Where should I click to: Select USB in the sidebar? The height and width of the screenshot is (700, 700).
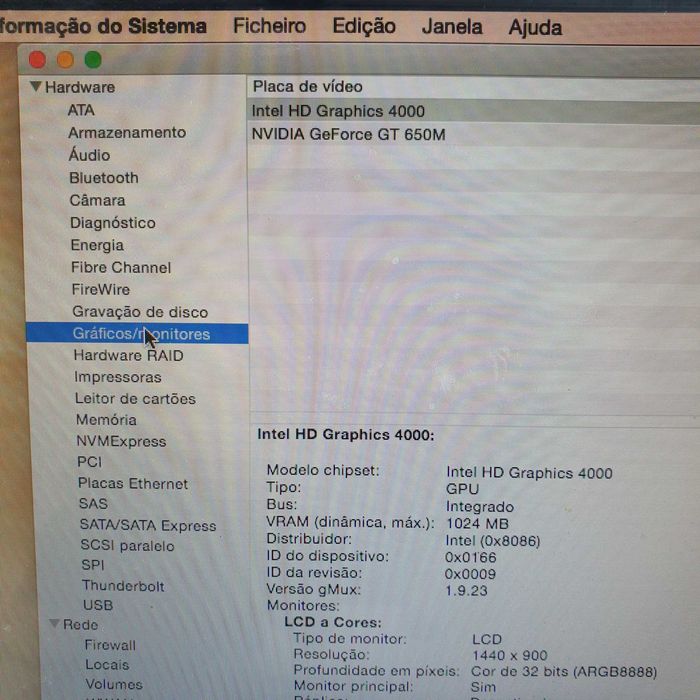[x=98, y=605]
